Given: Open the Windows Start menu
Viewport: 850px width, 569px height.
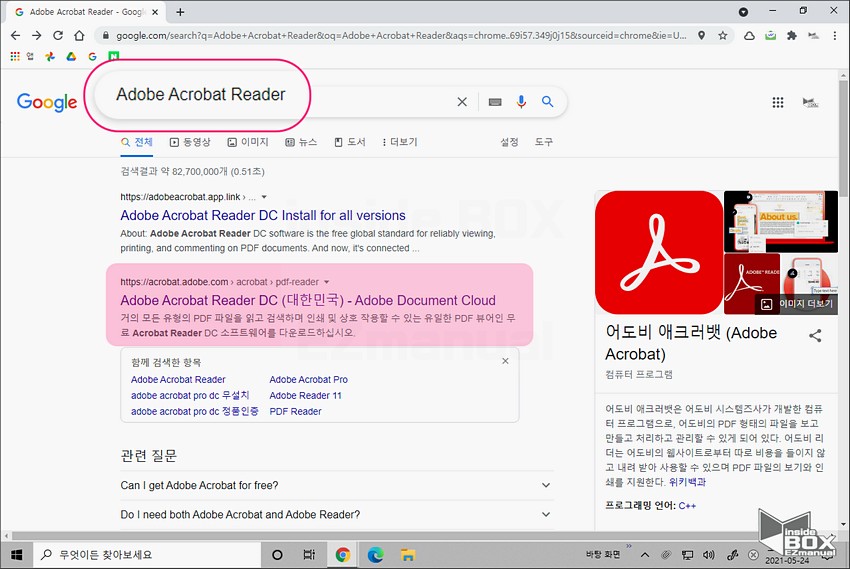Looking at the screenshot, I should [x=16, y=555].
